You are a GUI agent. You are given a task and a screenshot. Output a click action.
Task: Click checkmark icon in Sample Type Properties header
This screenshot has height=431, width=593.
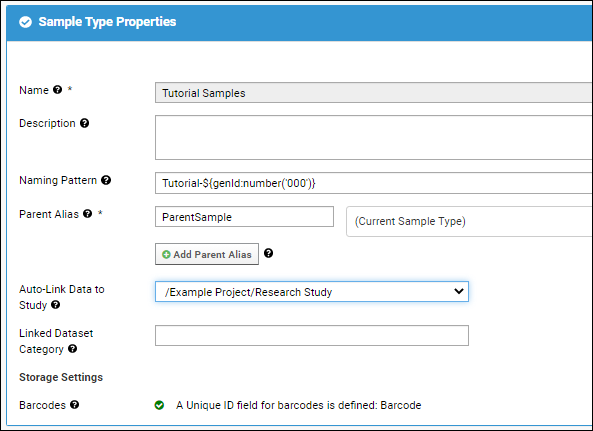[25, 22]
